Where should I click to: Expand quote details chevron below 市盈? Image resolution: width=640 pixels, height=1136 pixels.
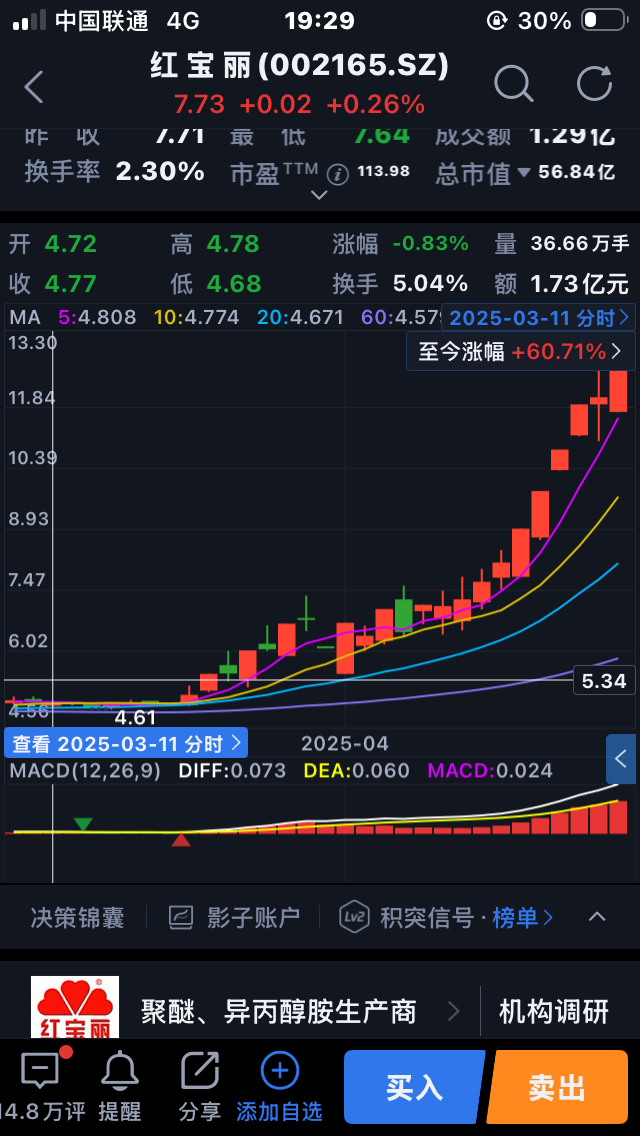pyautogui.click(x=319, y=194)
